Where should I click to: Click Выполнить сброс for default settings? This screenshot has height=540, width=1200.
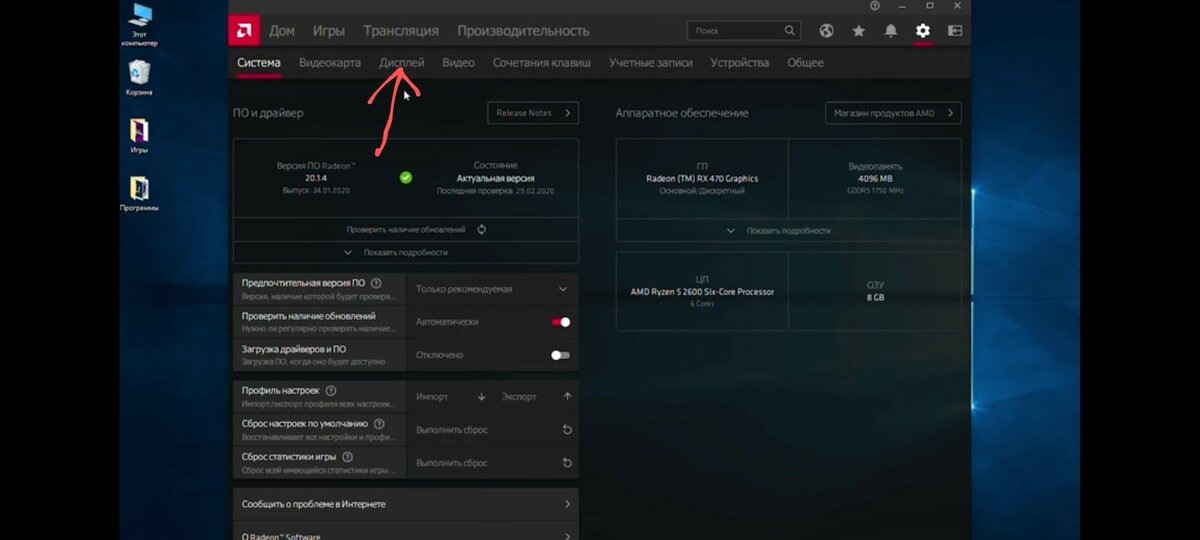(x=492, y=430)
